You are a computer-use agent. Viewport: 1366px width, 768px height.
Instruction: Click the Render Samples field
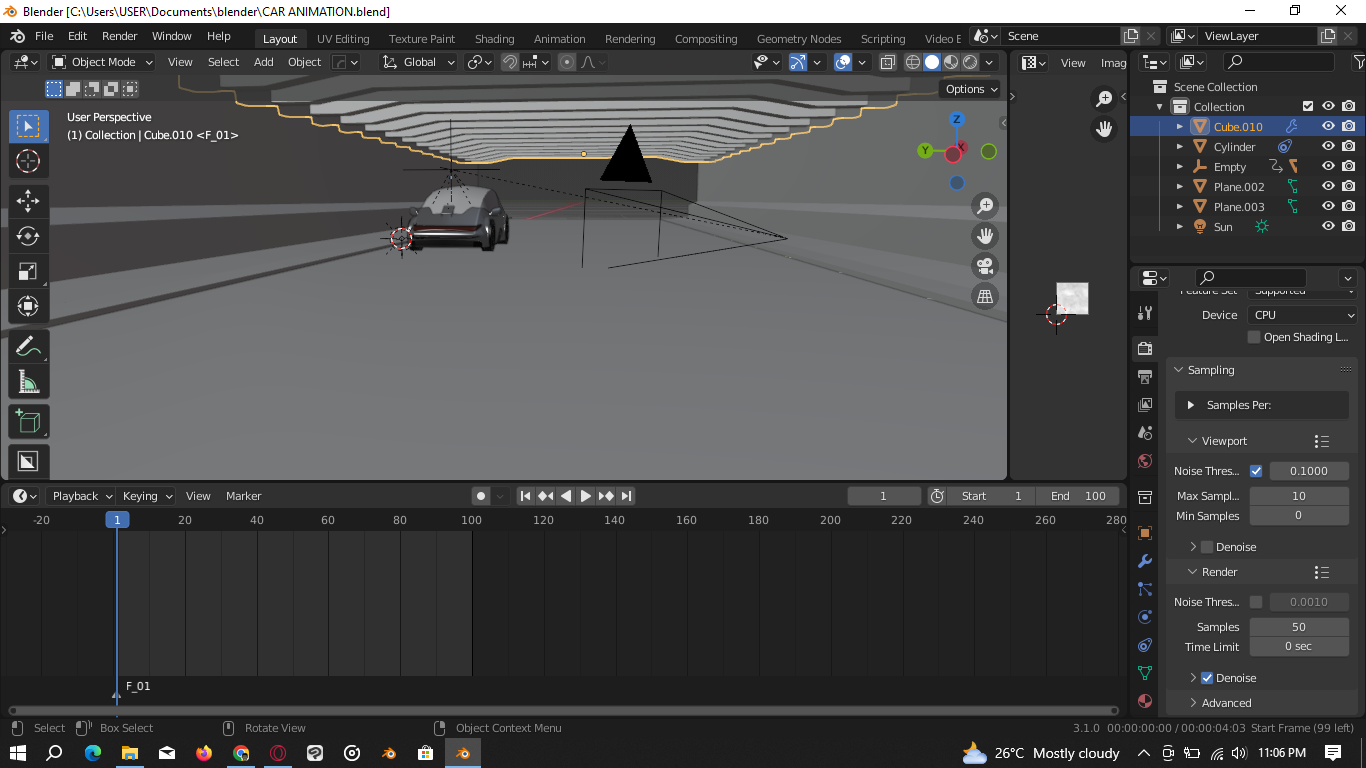point(1299,627)
